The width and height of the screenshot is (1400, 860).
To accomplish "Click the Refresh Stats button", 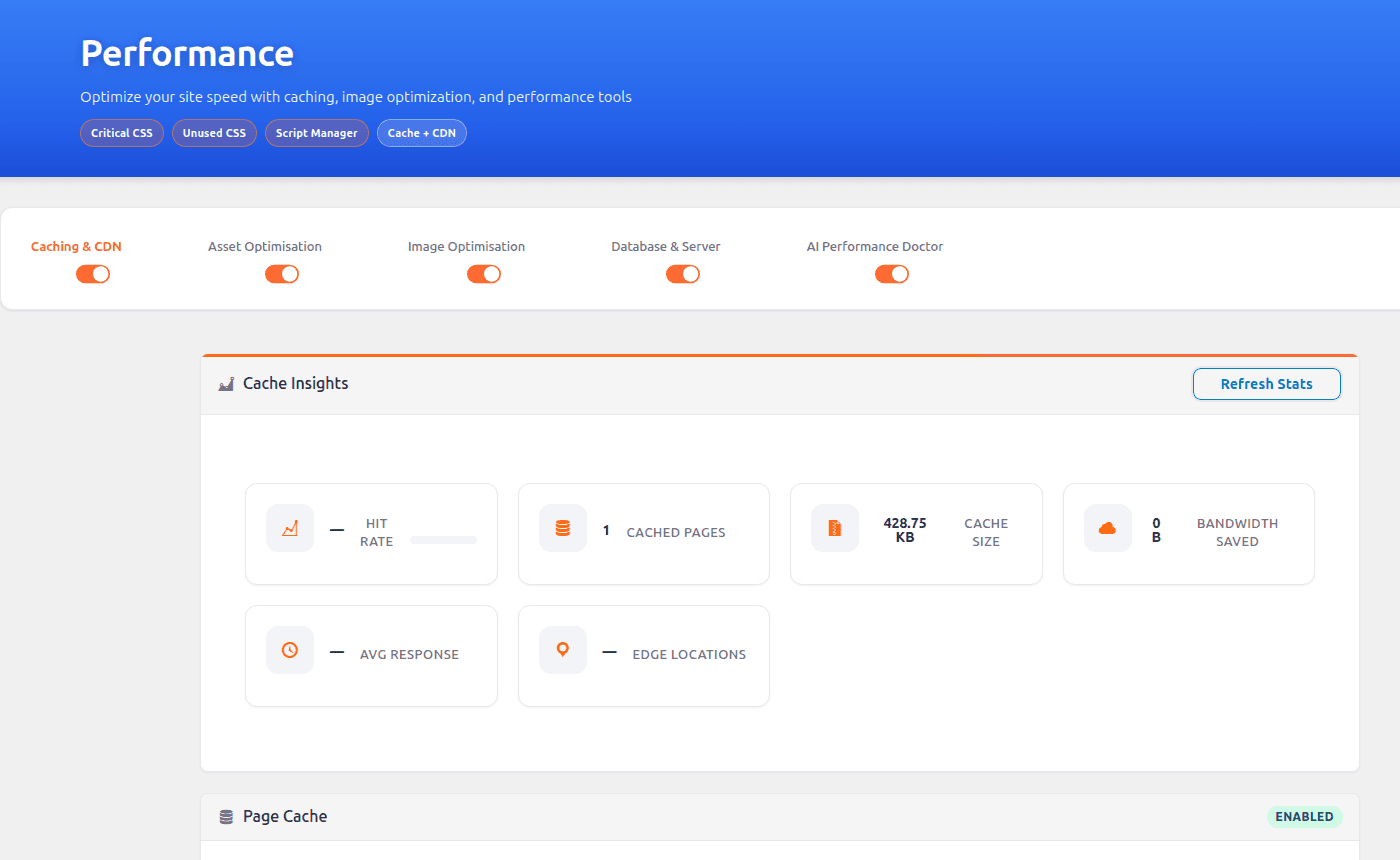I will pos(1266,383).
